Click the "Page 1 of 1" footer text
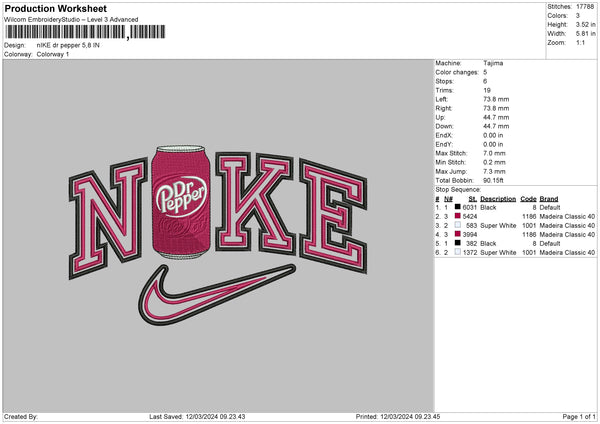600x424 pixels. [x=579, y=417]
